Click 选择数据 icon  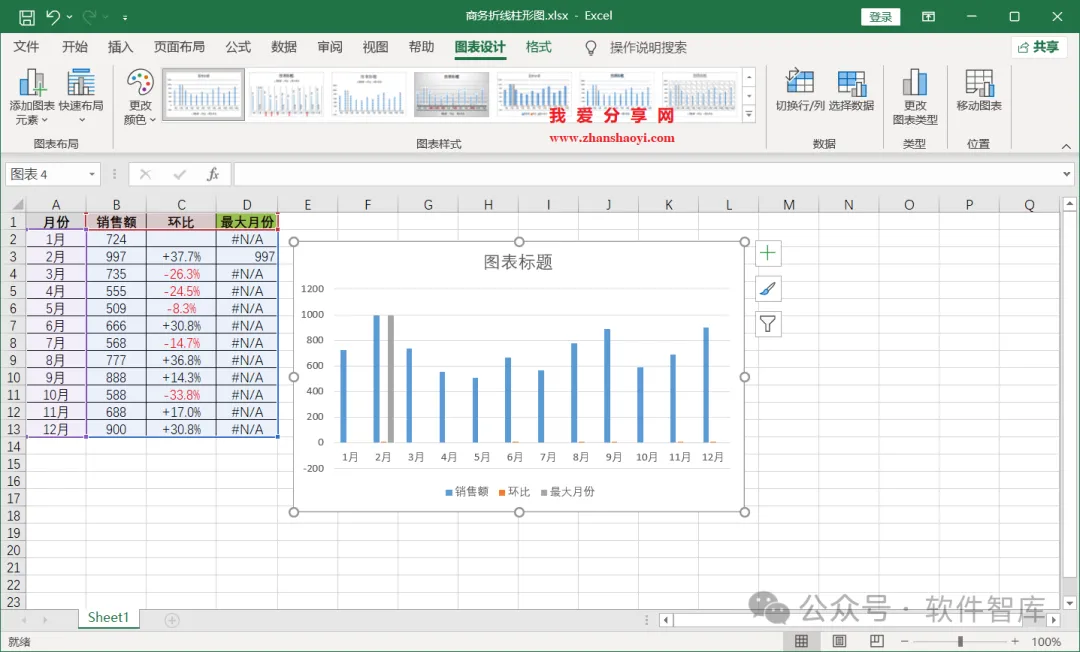coord(851,90)
